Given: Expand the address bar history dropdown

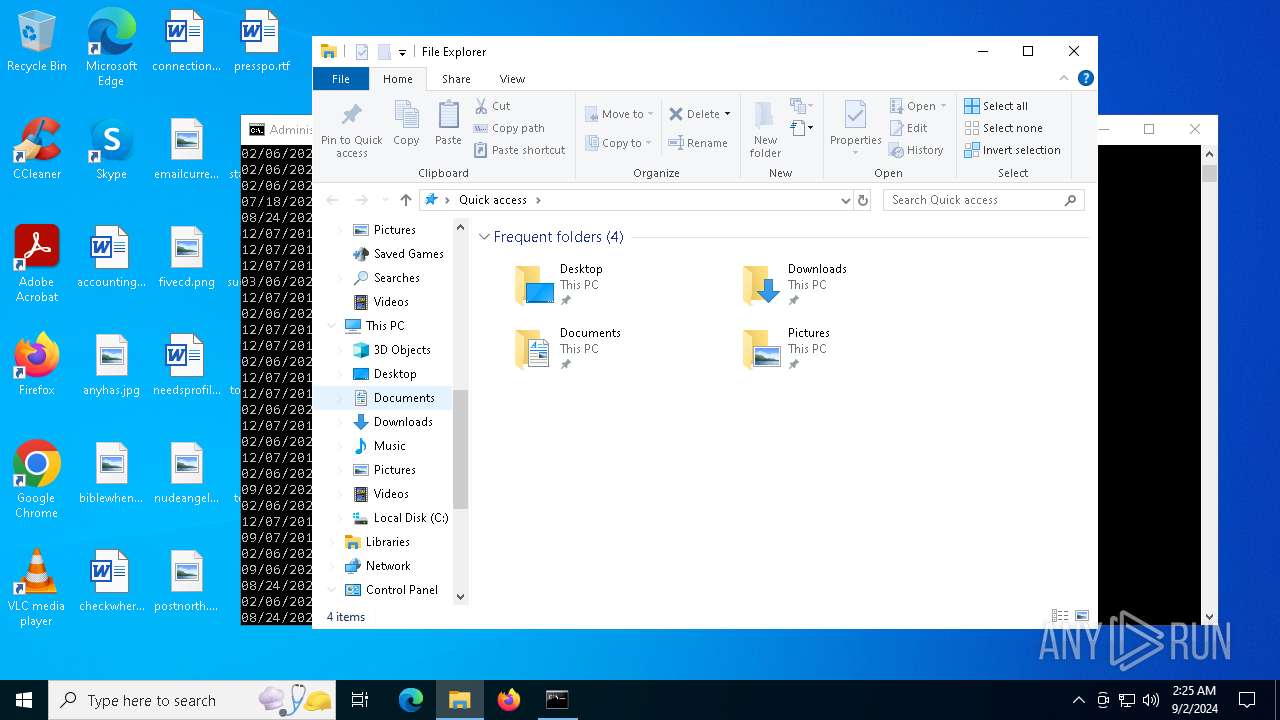Looking at the screenshot, I should (x=845, y=200).
